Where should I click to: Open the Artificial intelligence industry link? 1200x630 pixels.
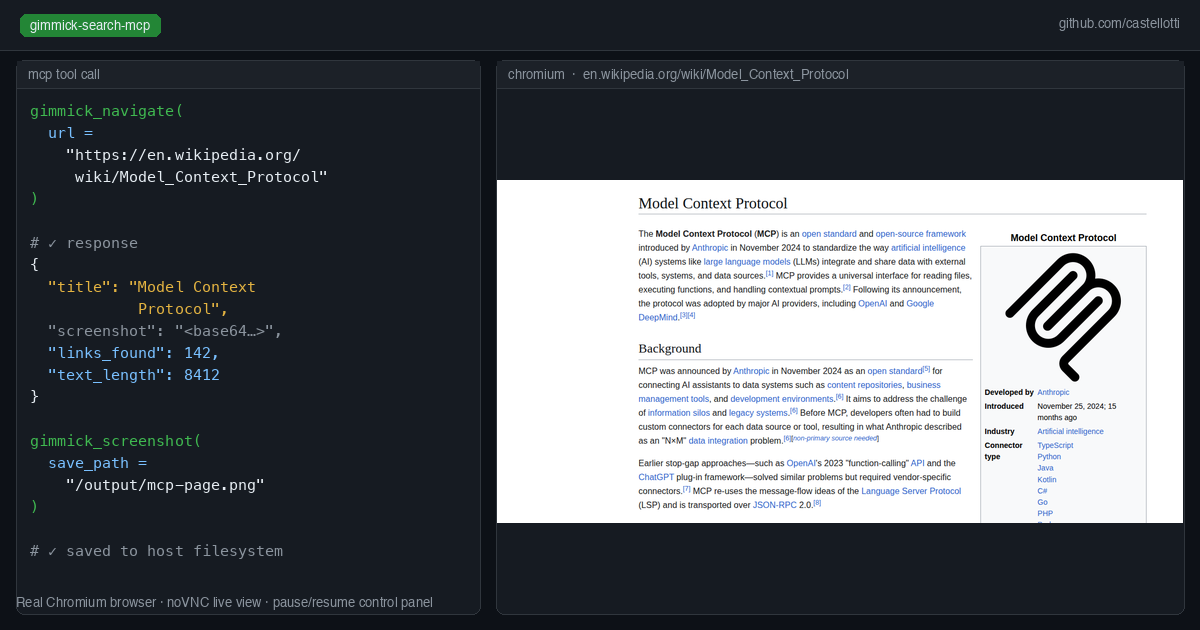(x=1070, y=431)
